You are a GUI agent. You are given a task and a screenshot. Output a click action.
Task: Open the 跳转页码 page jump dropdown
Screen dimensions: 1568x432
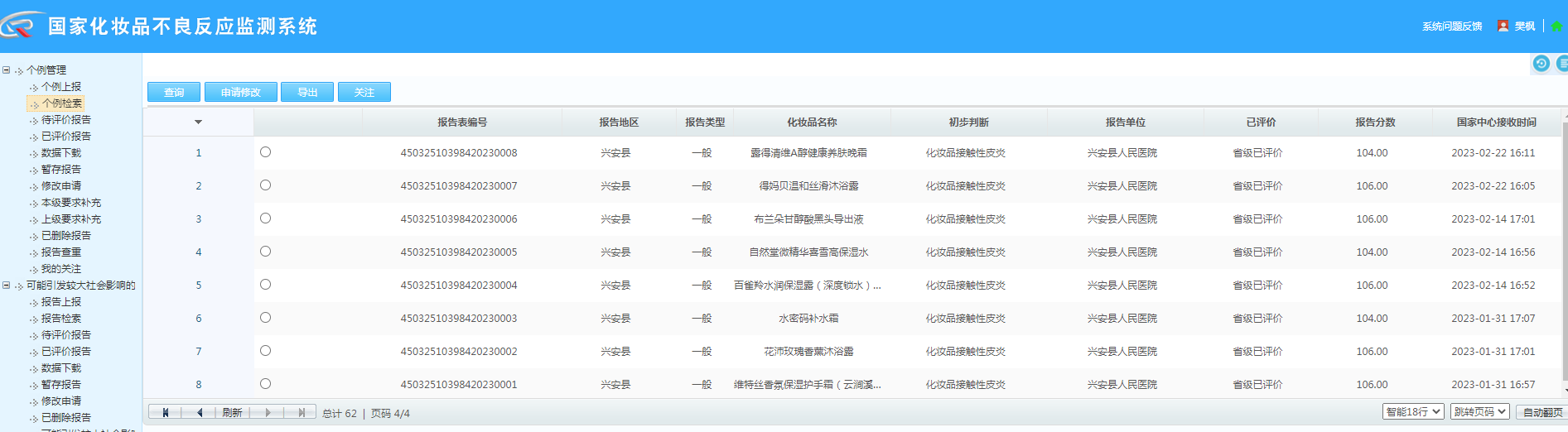click(x=1479, y=412)
